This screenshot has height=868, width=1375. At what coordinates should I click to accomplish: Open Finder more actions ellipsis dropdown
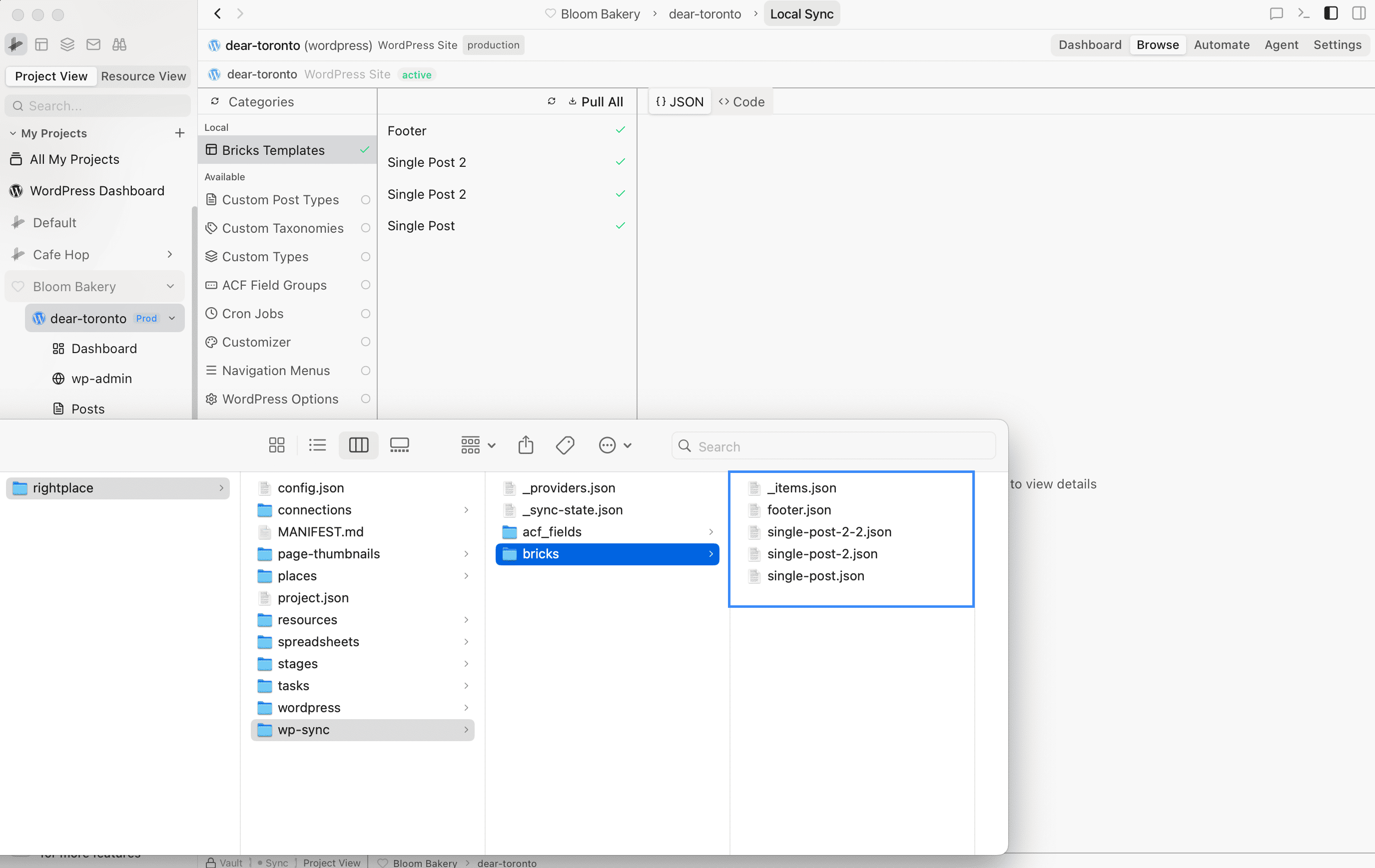615,445
